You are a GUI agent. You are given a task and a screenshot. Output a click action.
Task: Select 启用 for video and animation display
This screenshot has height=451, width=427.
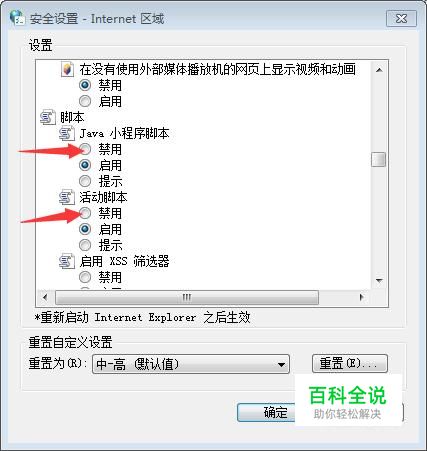click(85, 101)
